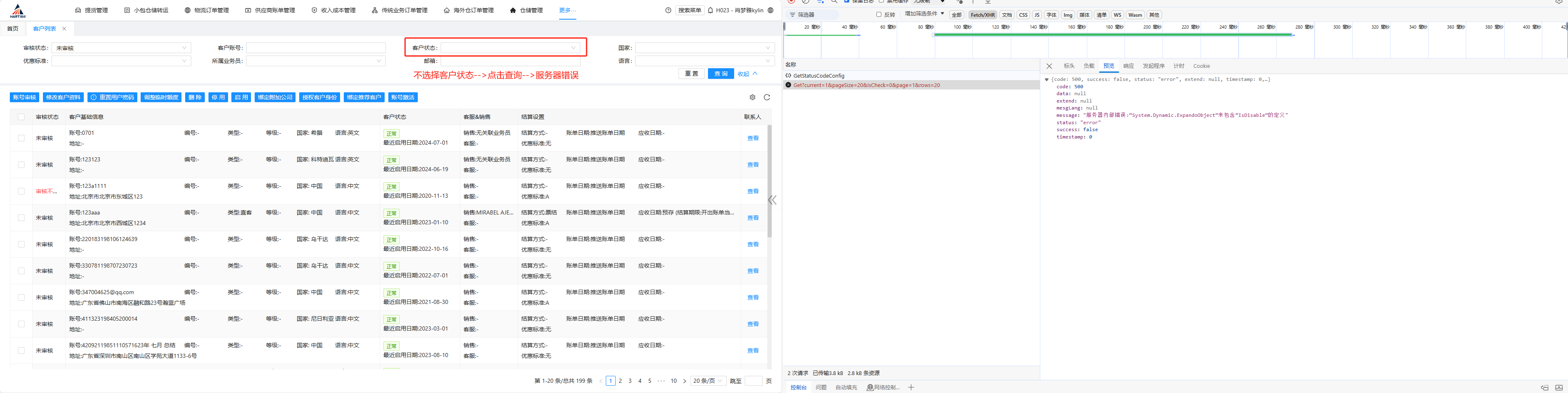Switch to the 响应 tab in DevTools
The height and width of the screenshot is (393, 1568).
pos(1128,66)
